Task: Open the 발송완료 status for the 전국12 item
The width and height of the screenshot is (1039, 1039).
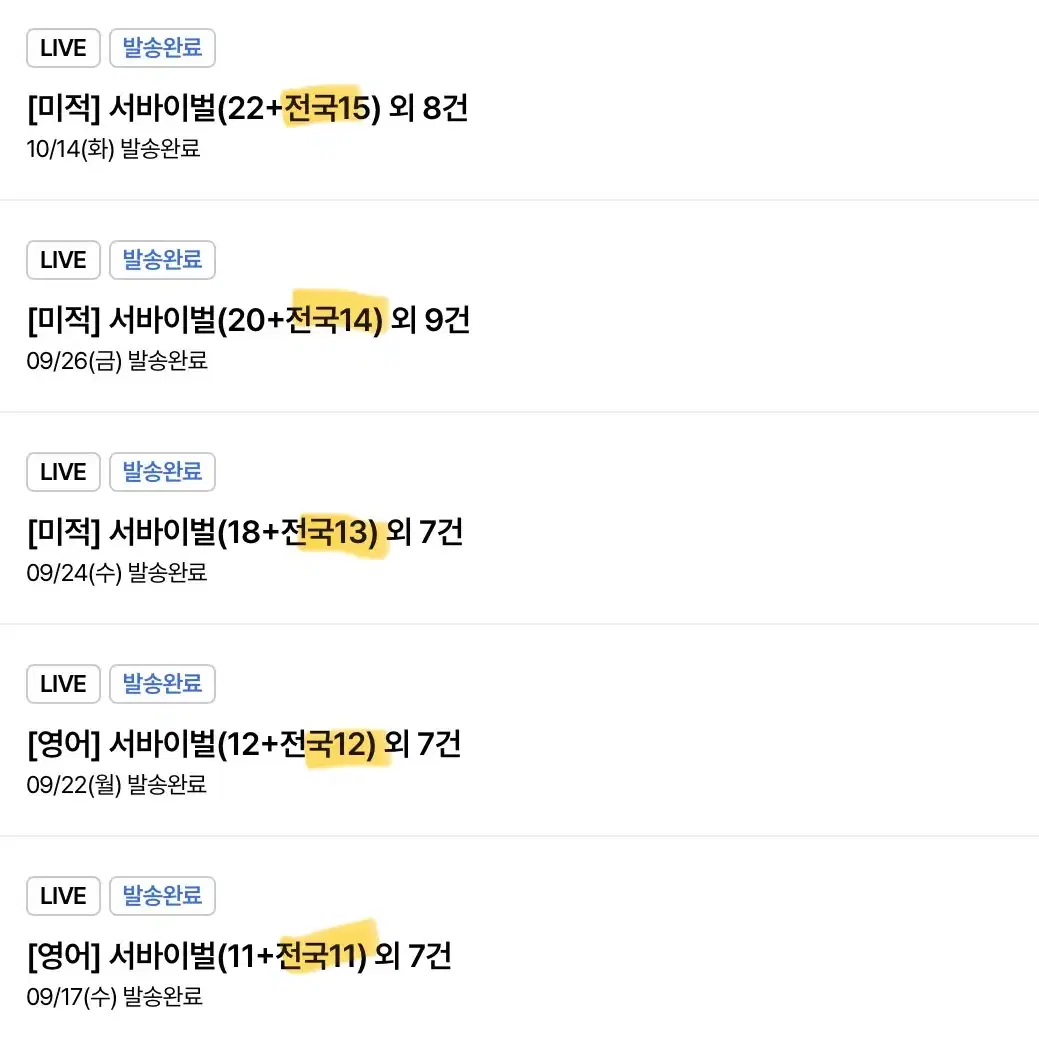Action: coord(162,684)
